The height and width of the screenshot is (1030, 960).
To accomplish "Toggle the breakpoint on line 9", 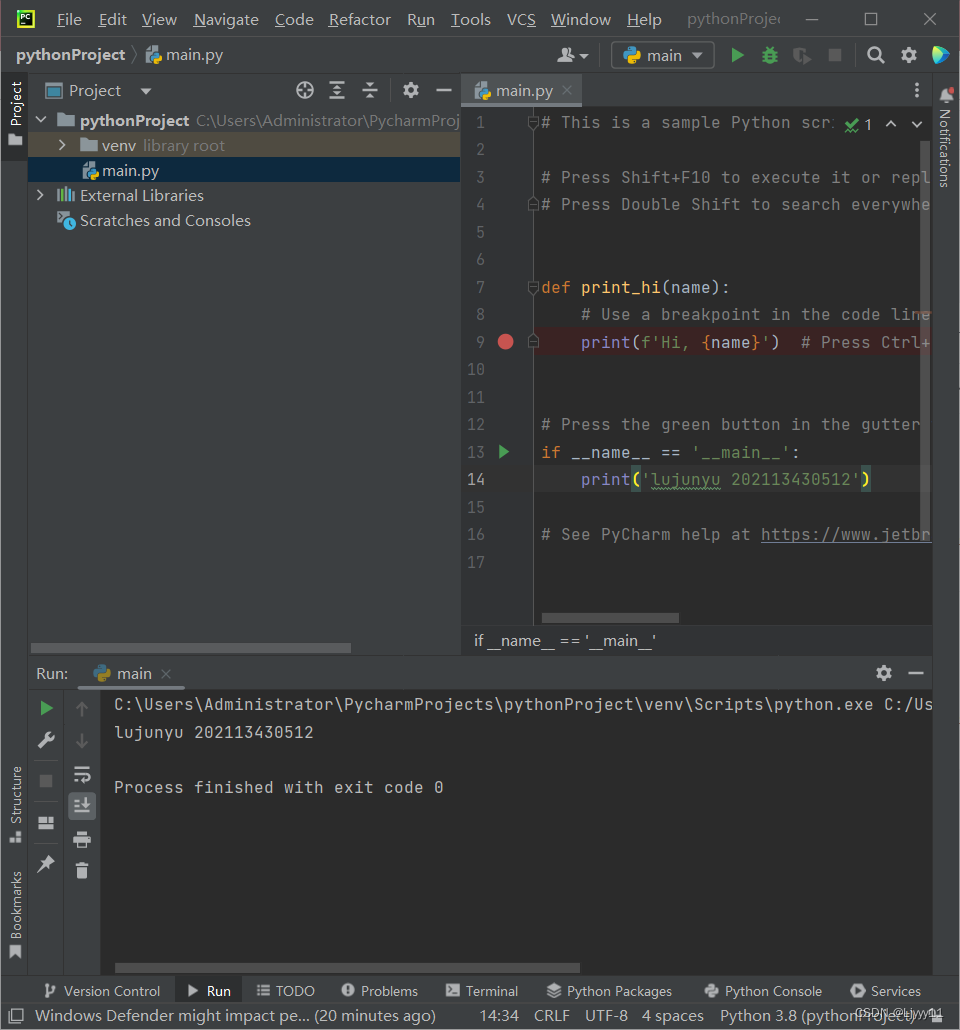I will click(505, 342).
